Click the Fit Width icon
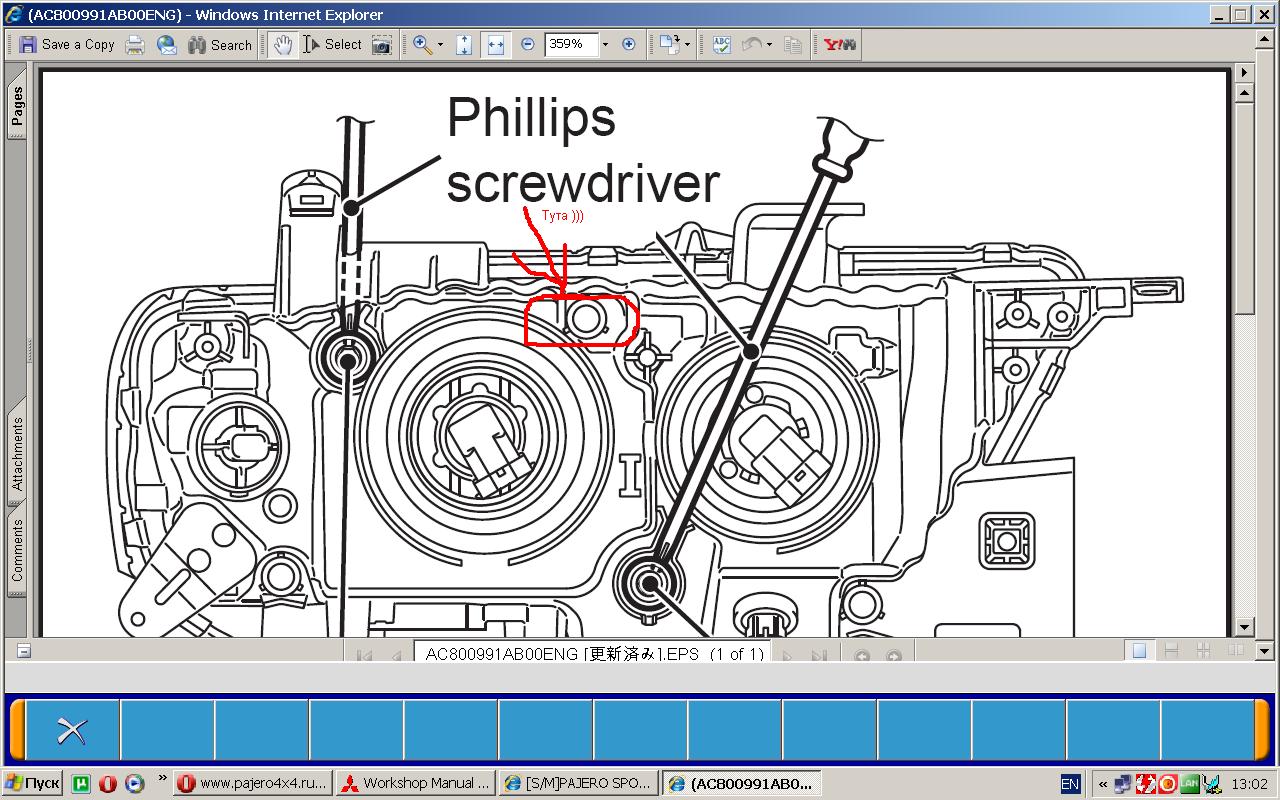This screenshot has height=800, width=1280. (x=495, y=44)
